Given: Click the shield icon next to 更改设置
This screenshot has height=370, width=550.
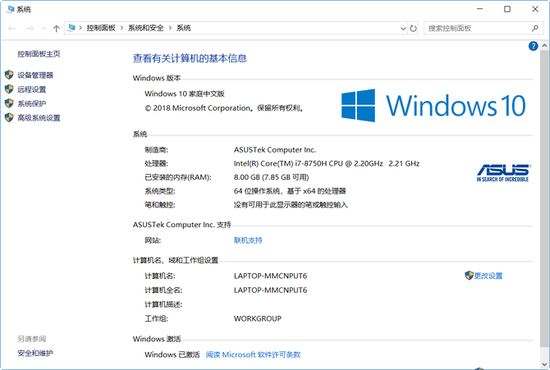Looking at the screenshot, I should point(469,276).
